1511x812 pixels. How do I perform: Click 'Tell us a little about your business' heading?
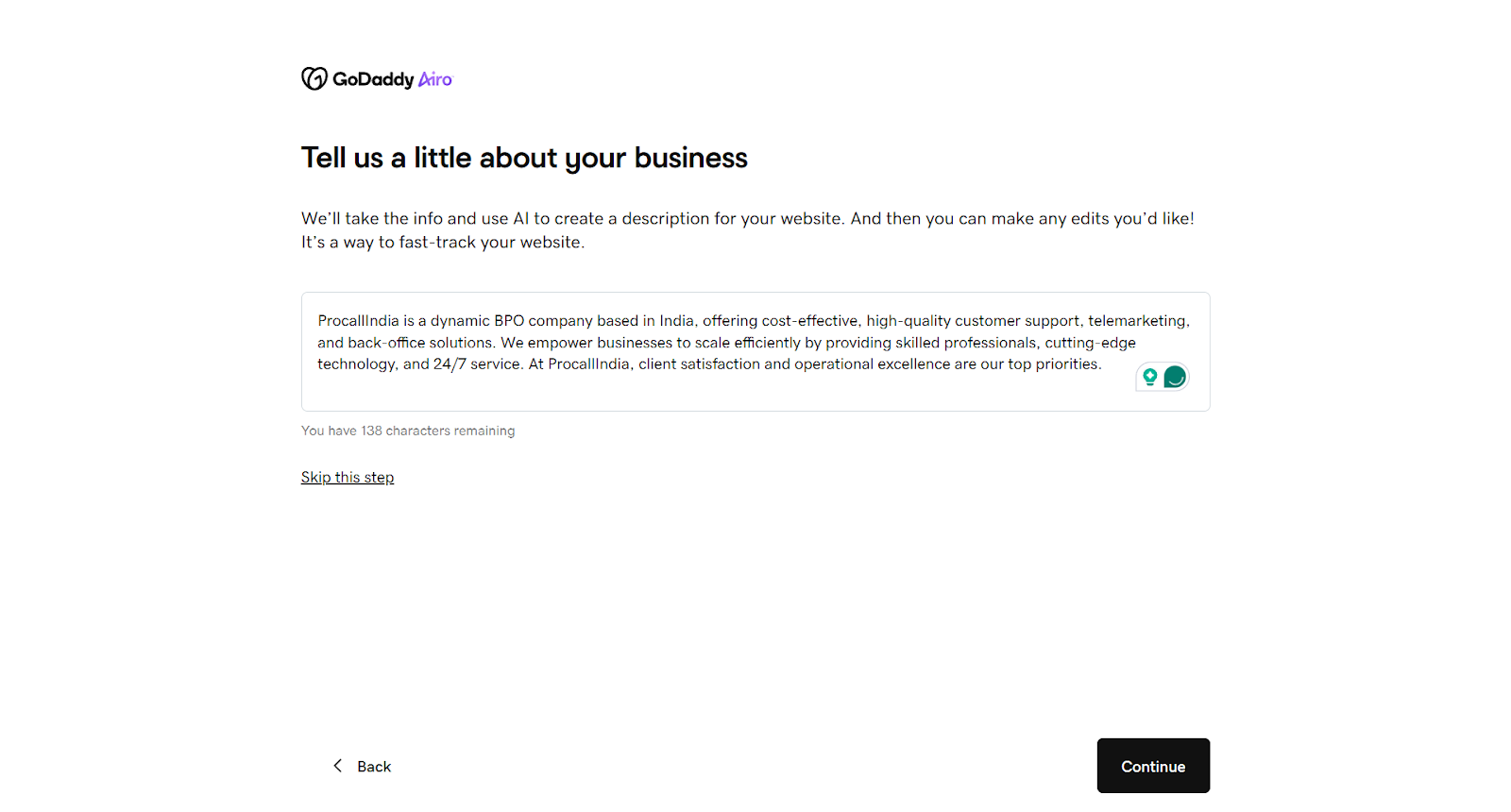pyautogui.click(x=524, y=158)
